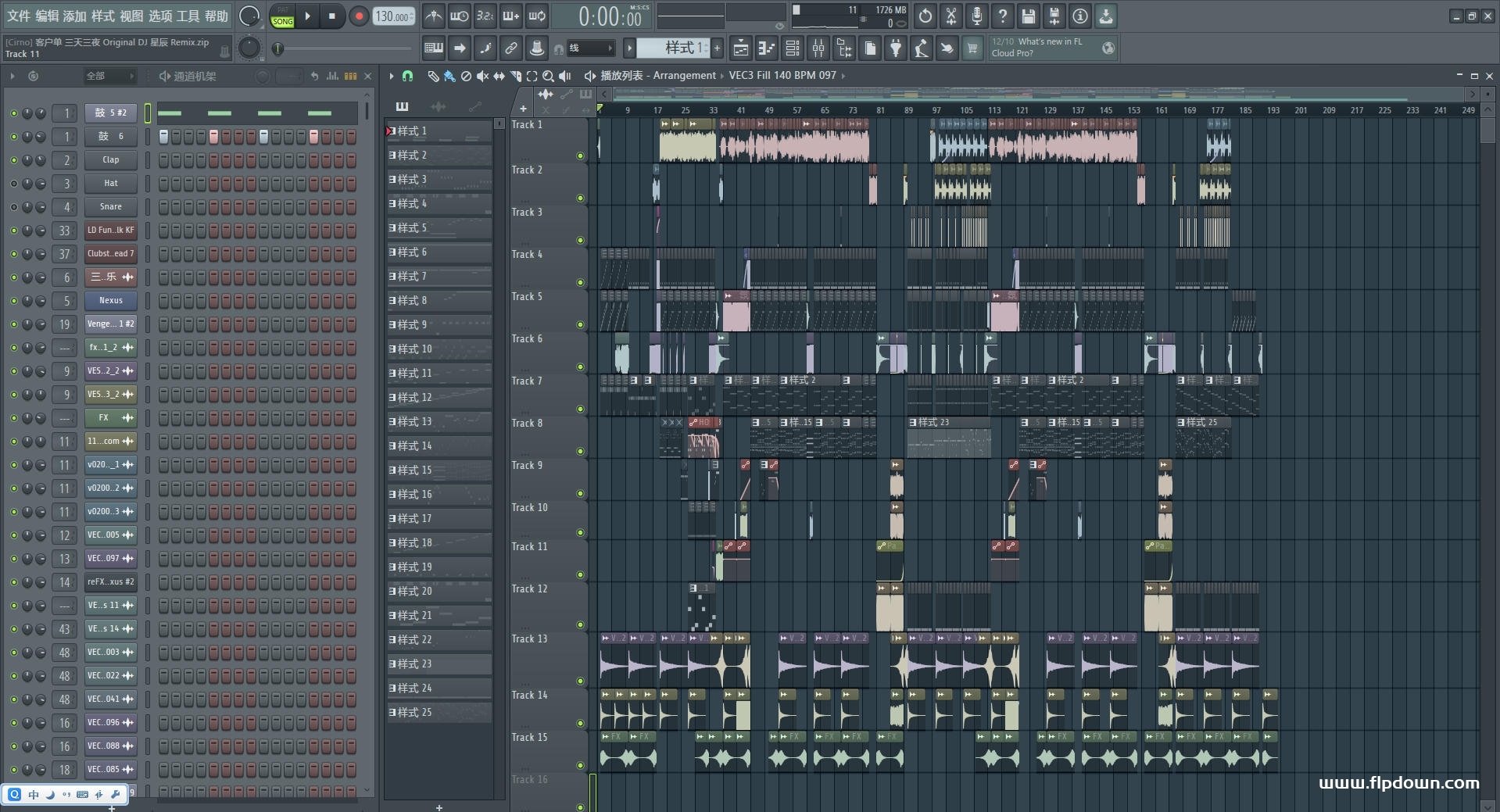
Task: Click the microphone one-click recording icon
Action: click(x=976, y=16)
